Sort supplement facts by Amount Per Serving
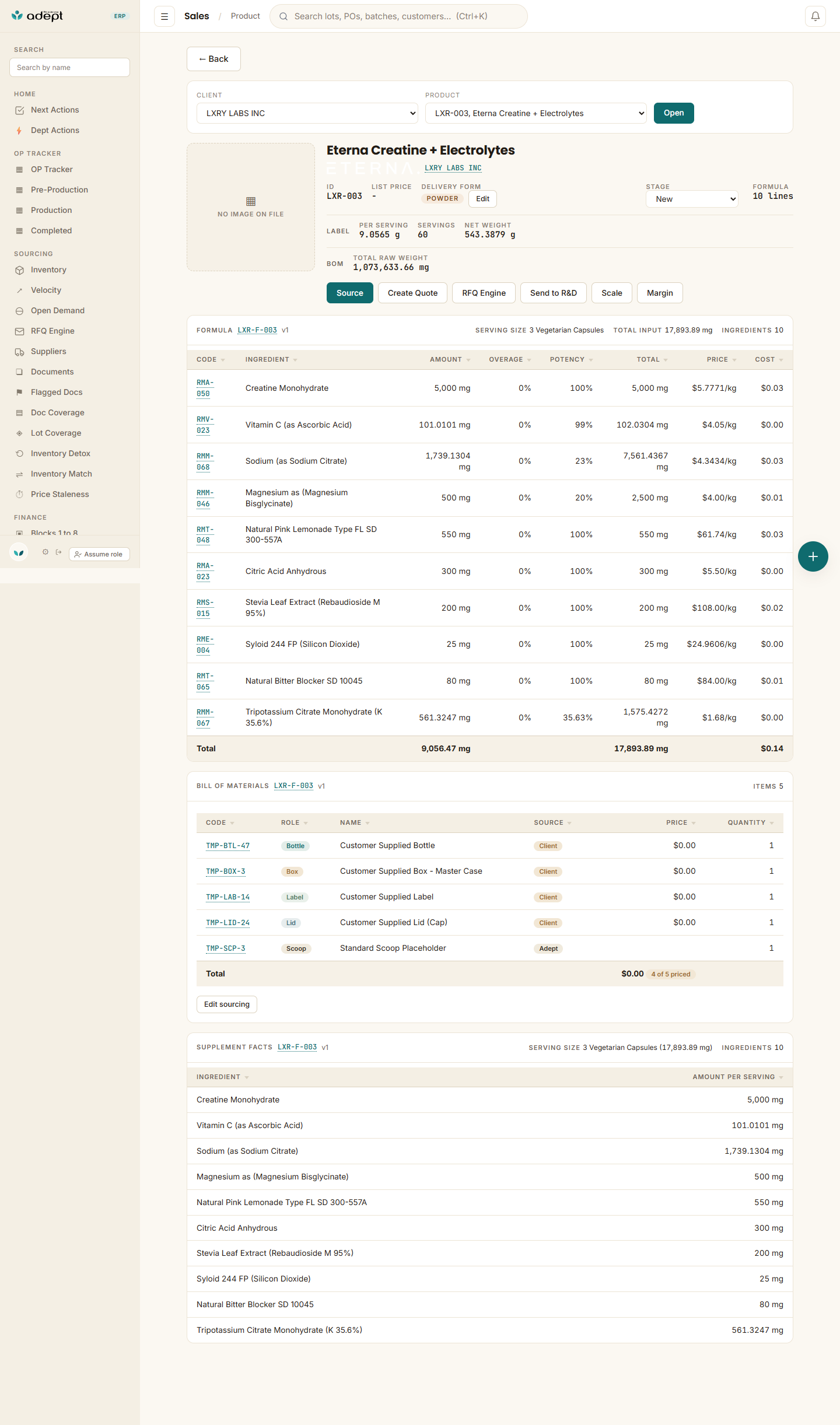 click(738, 1077)
